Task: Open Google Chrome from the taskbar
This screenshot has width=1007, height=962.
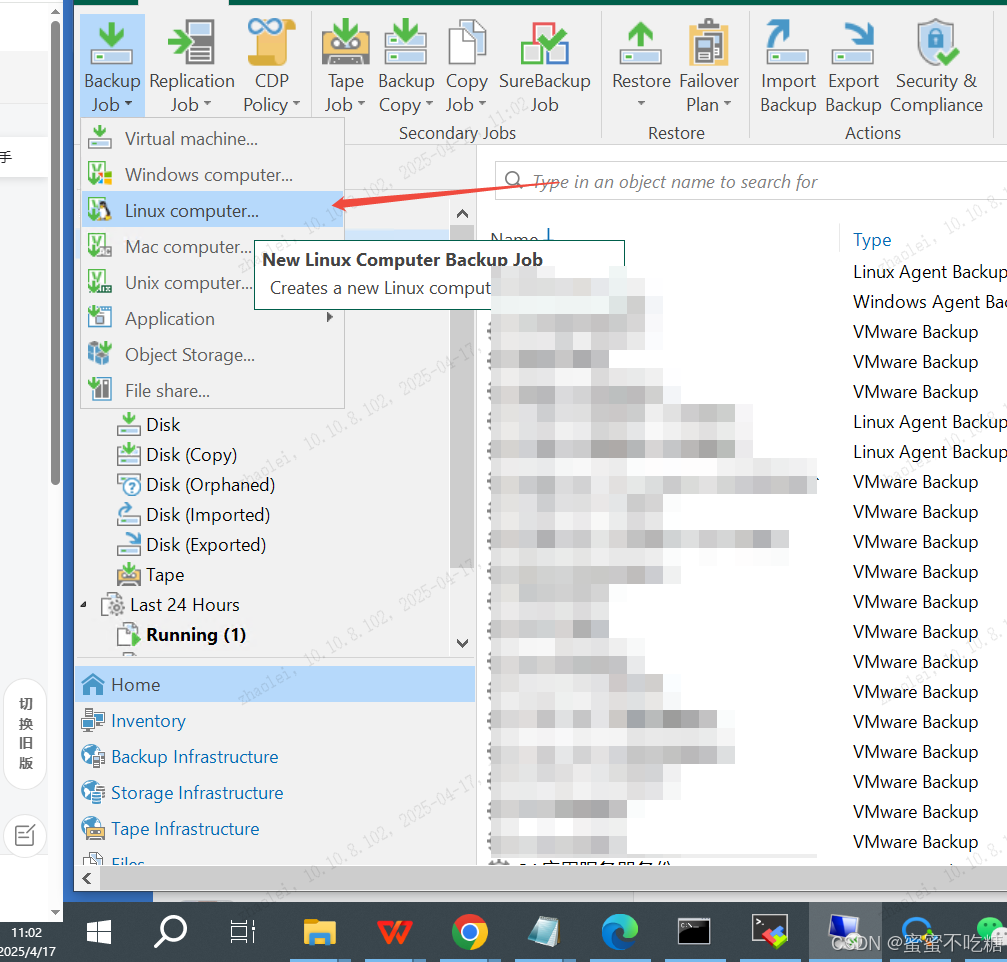Action: click(x=469, y=932)
